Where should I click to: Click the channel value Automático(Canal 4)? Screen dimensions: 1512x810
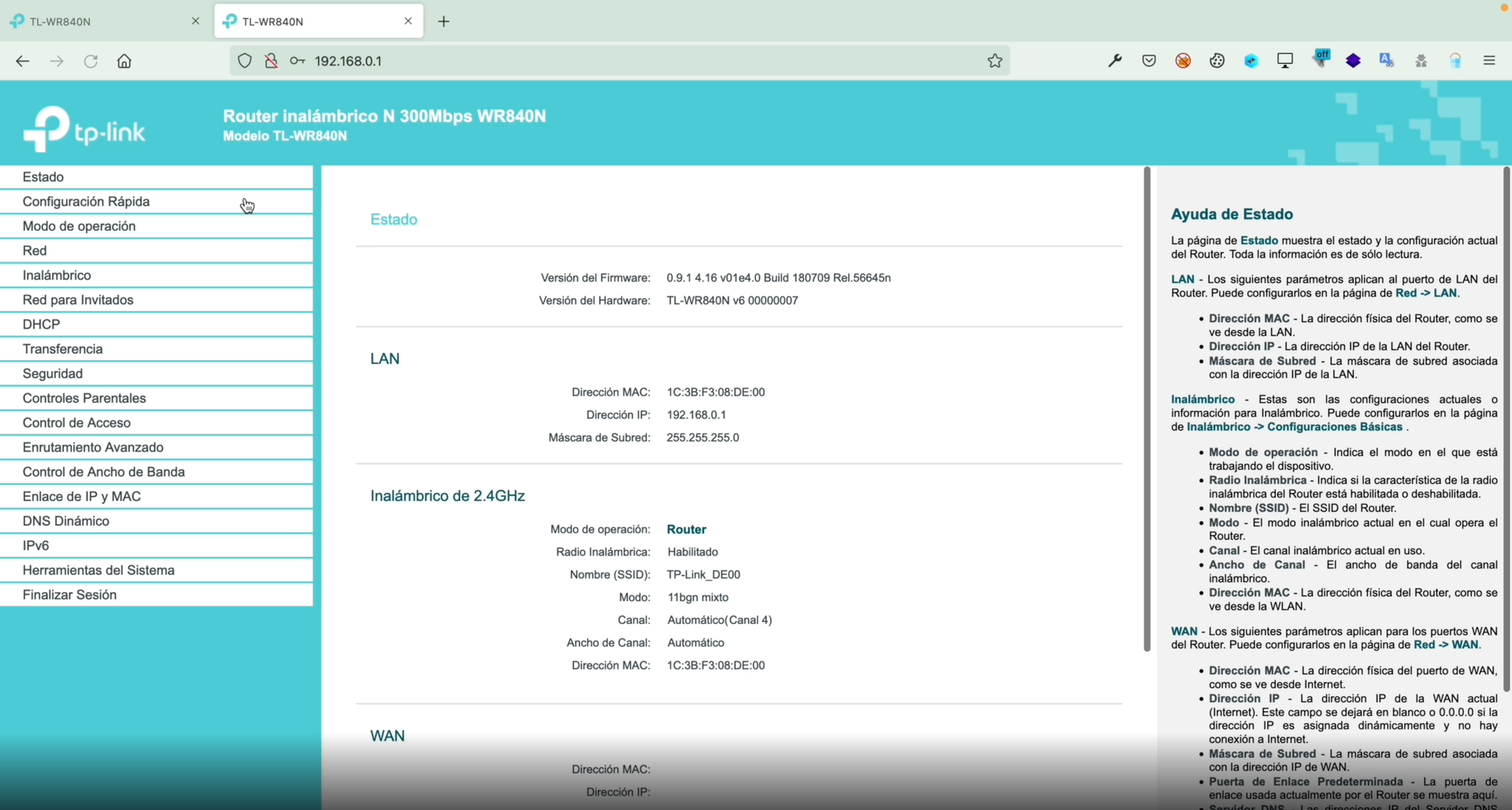[x=720, y=620]
